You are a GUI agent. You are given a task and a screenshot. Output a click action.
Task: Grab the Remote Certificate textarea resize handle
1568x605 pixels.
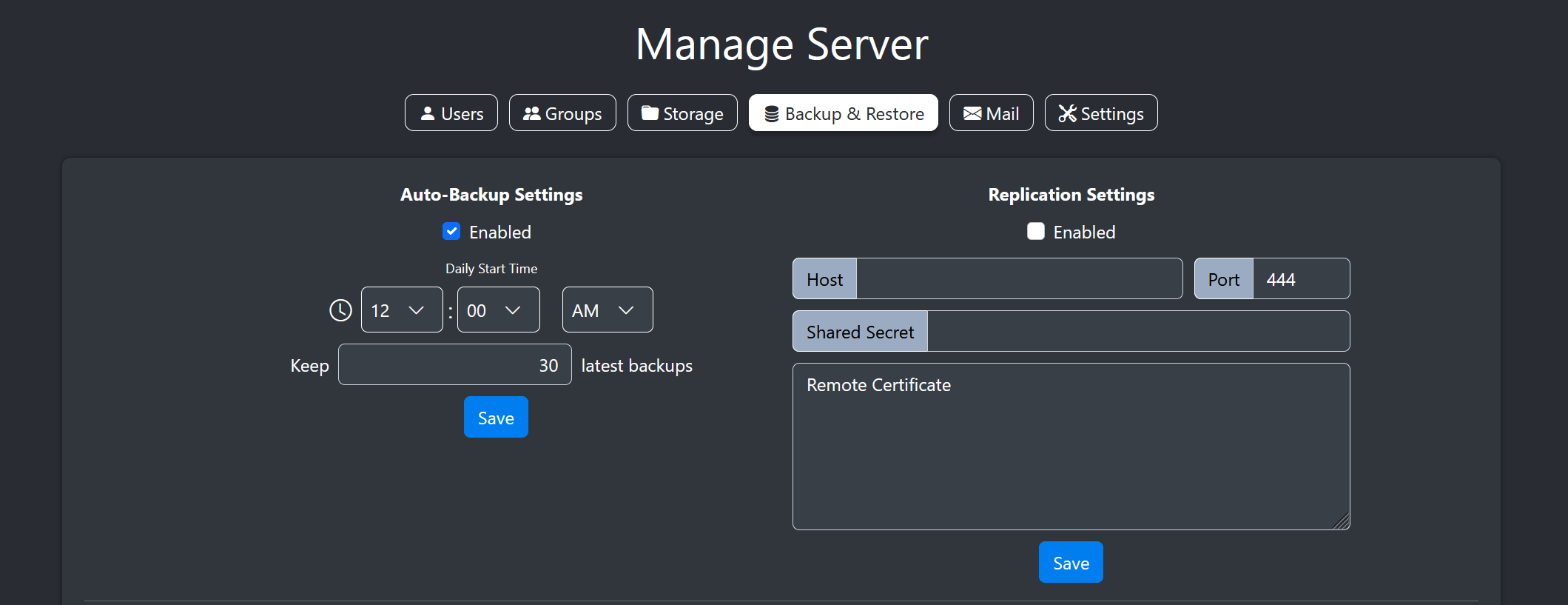click(1342, 521)
